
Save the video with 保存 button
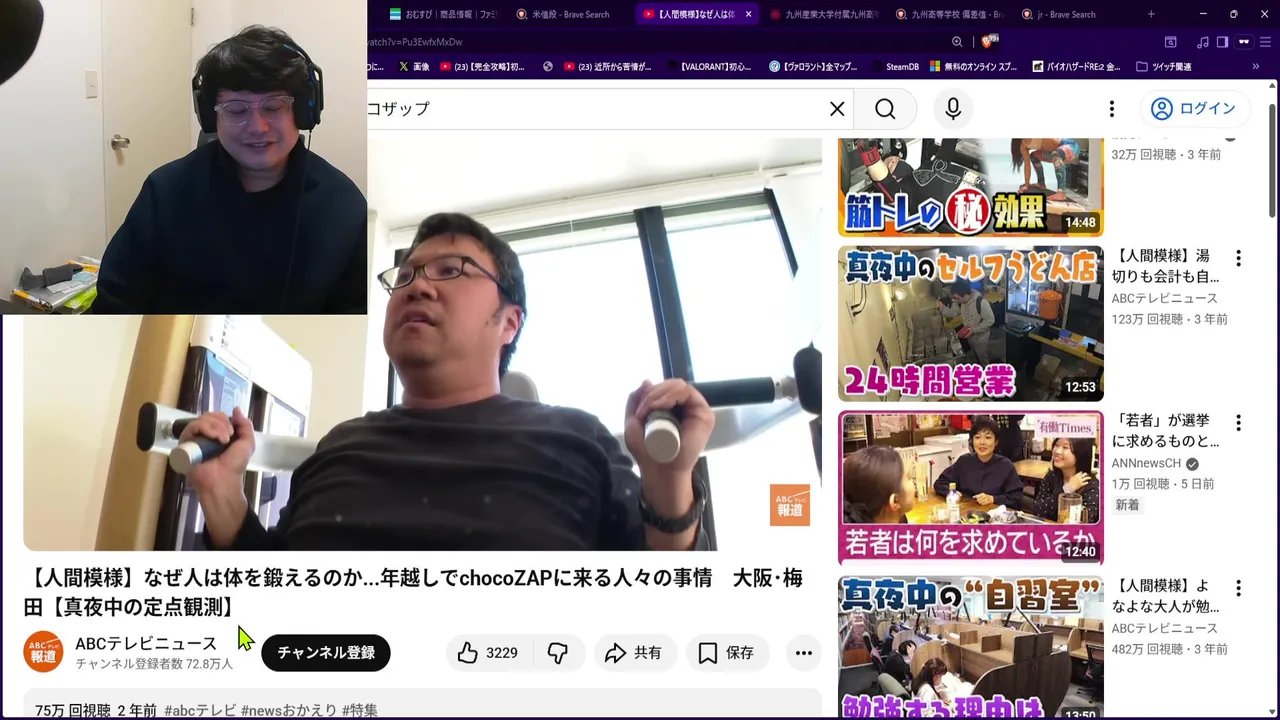[726, 653]
